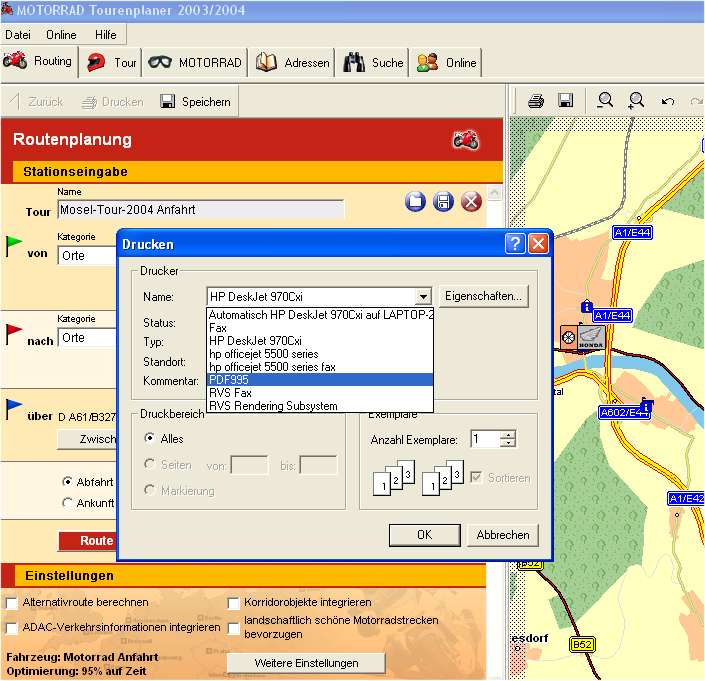Click the red nach destination flag
This screenshot has width=705, height=681.
click(x=13, y=334)
